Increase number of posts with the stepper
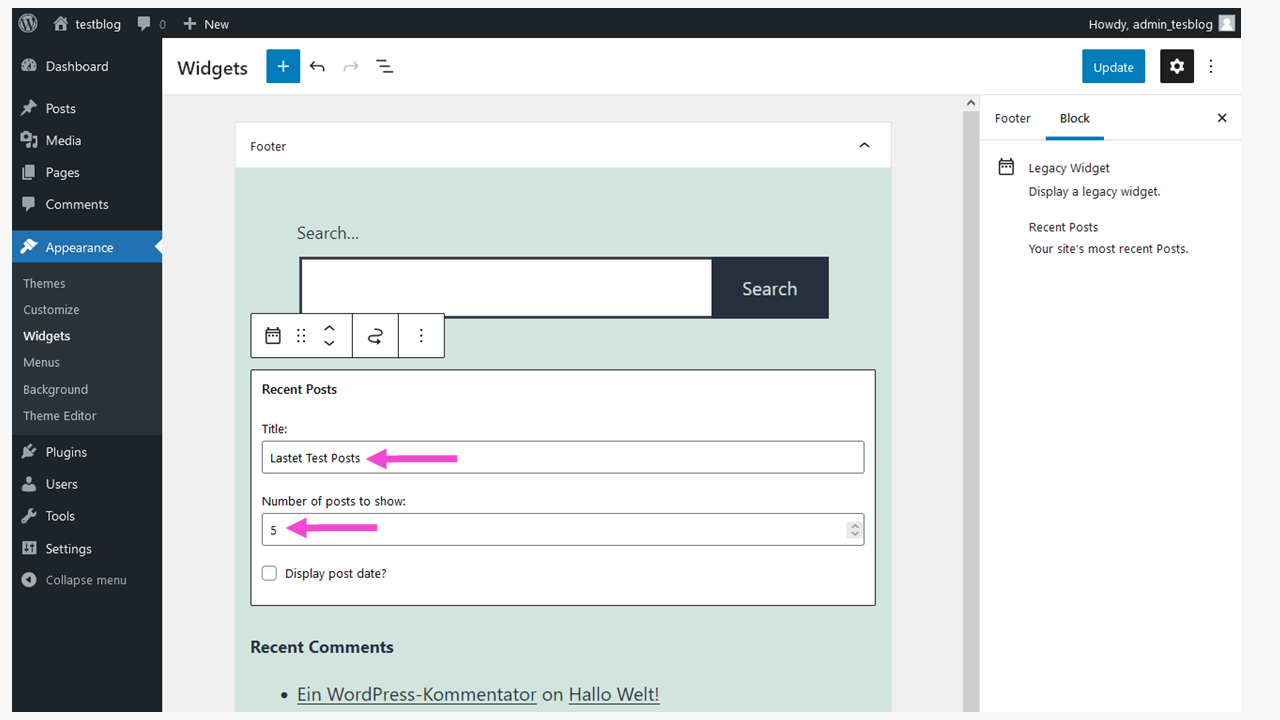The height and width of the screenshot is (720, 1280). click(x=854, y=525)
